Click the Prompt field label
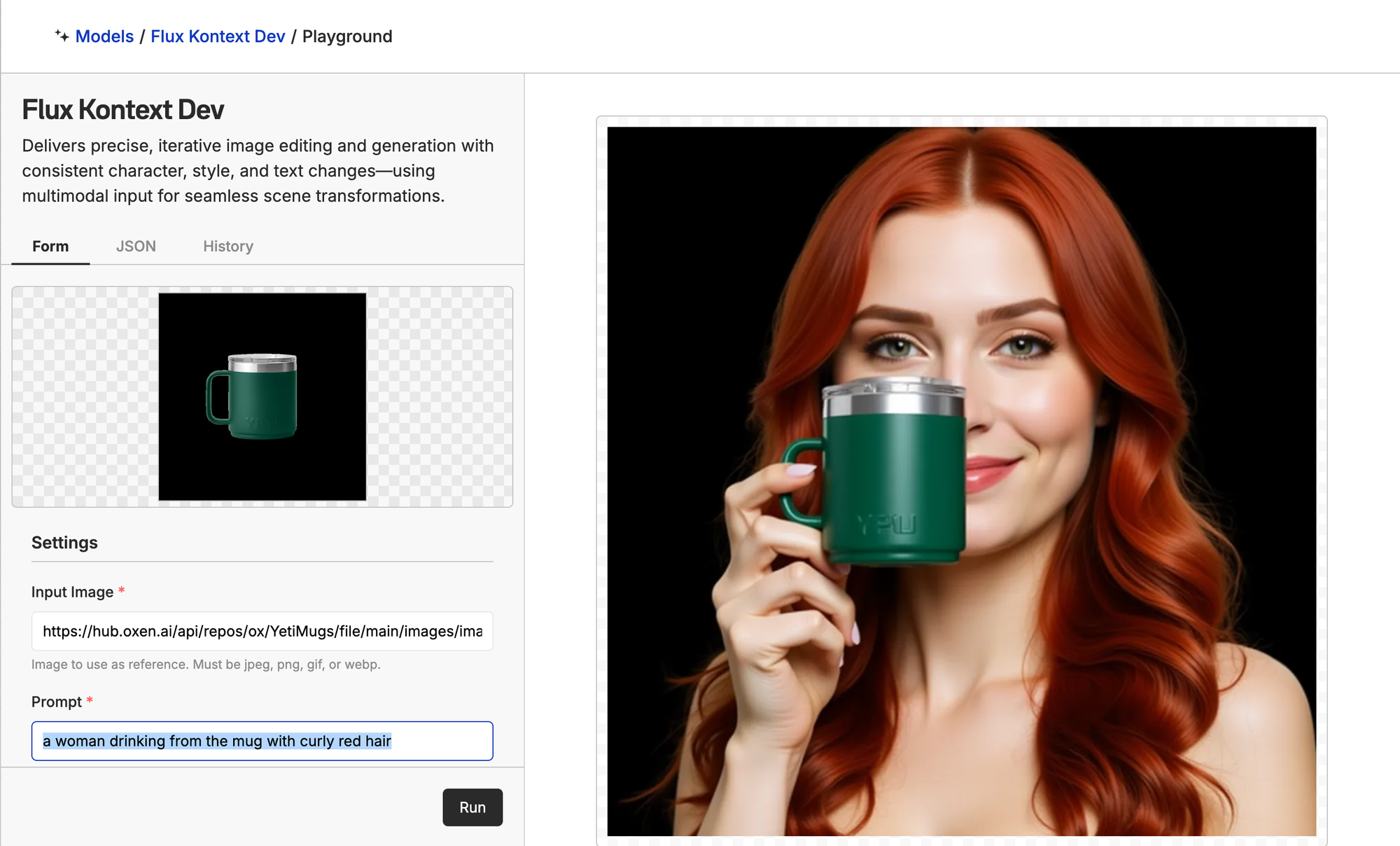Image resolution: width=1400 pixels, height=846 pixels. coord(57,702)
